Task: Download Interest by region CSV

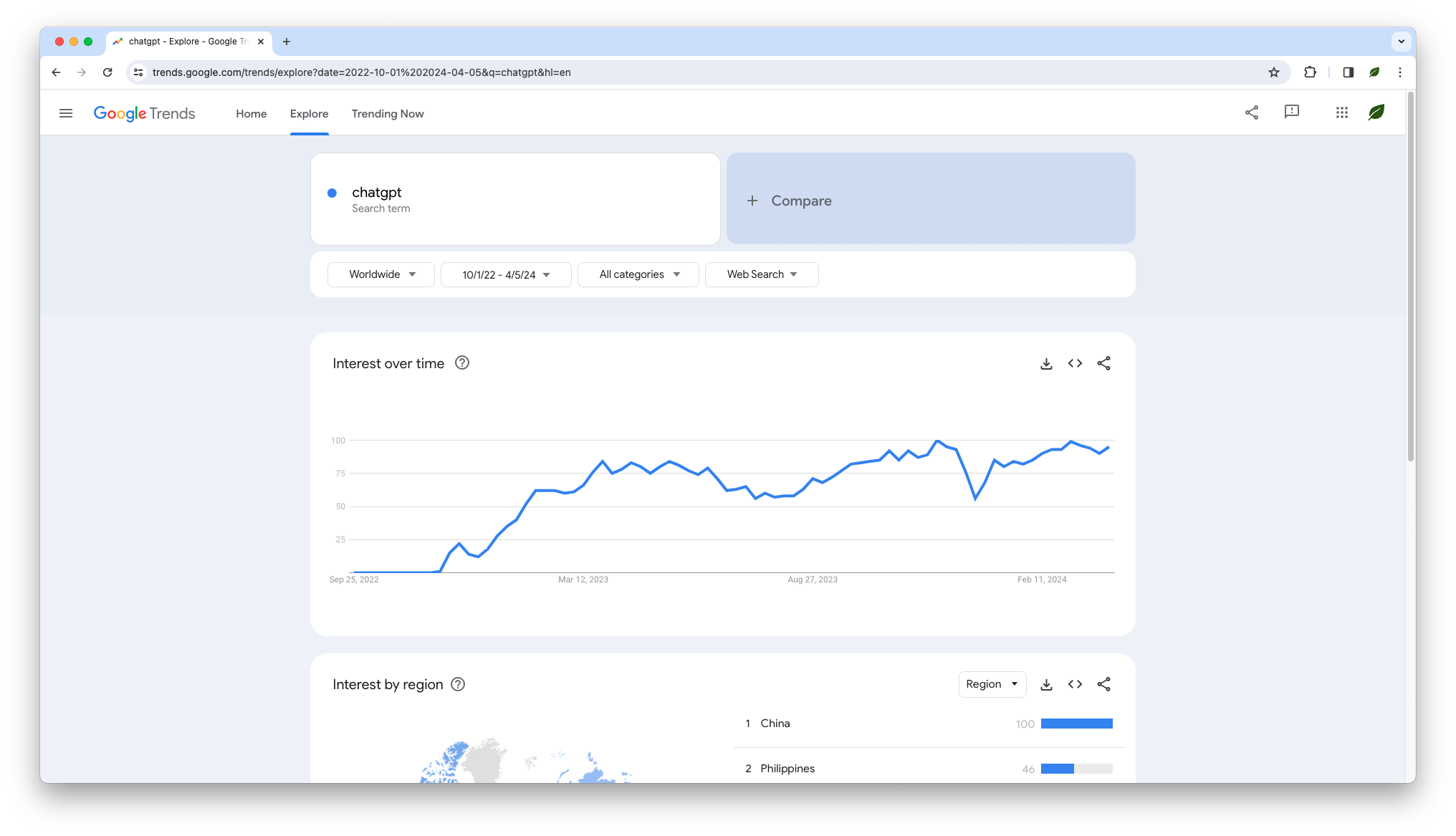Action: pyautogui.click(x=1046, y=684)
